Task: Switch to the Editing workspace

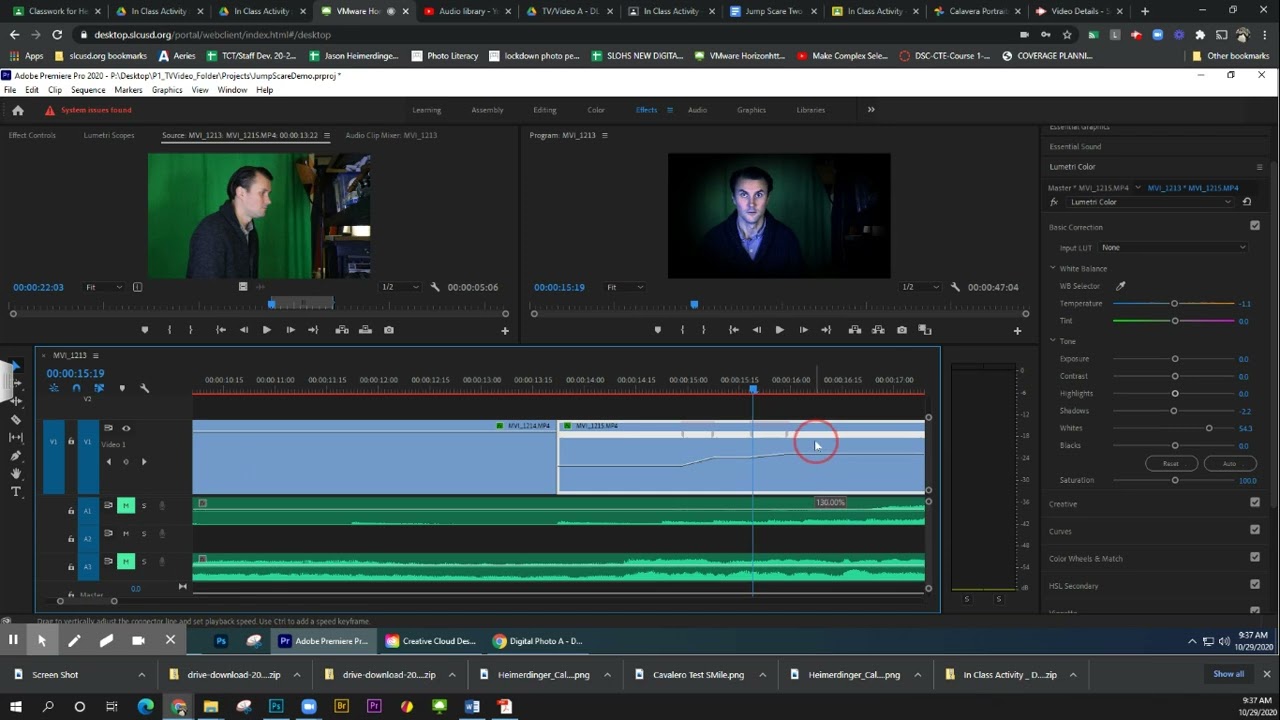Action: (x=545, y=110)
